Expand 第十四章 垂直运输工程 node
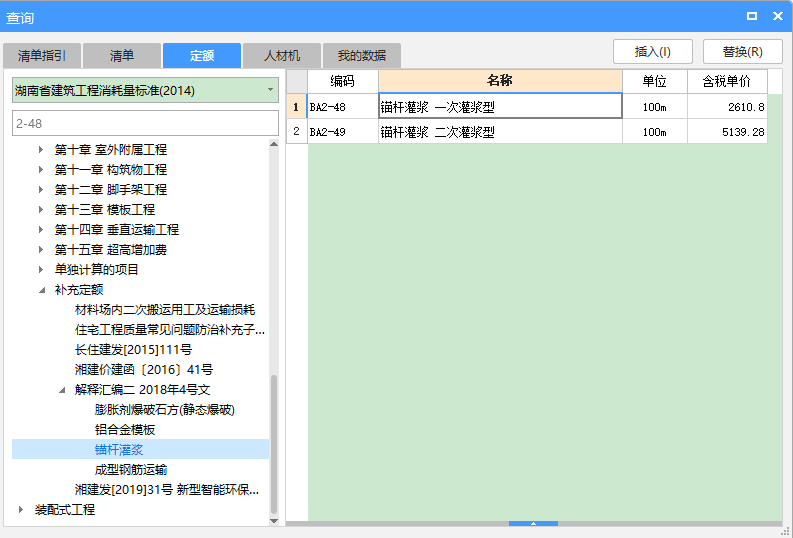The width and height of the screenshot is (793, 538). [x=41, y=230]
